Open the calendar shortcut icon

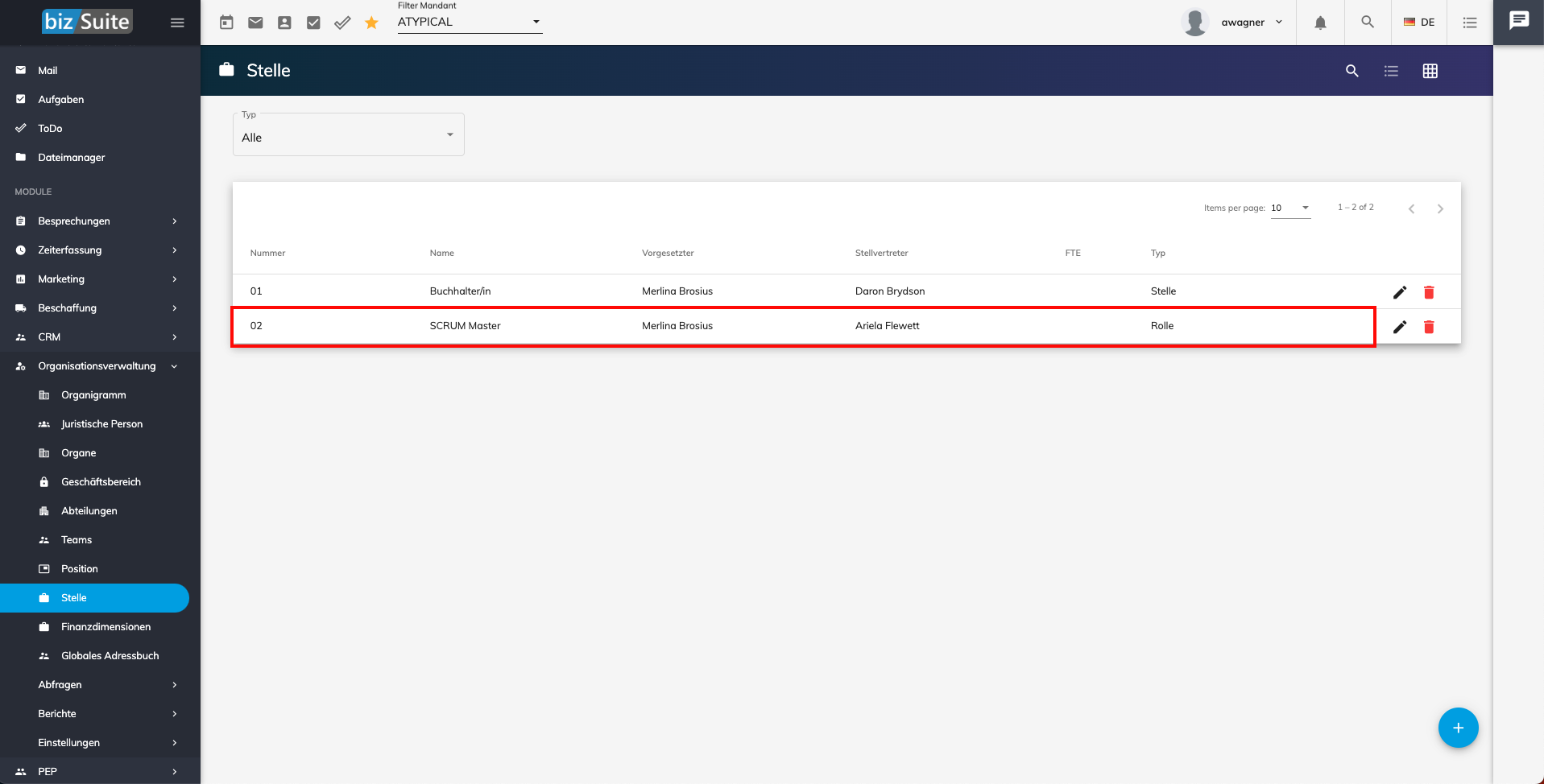point(226,23)
